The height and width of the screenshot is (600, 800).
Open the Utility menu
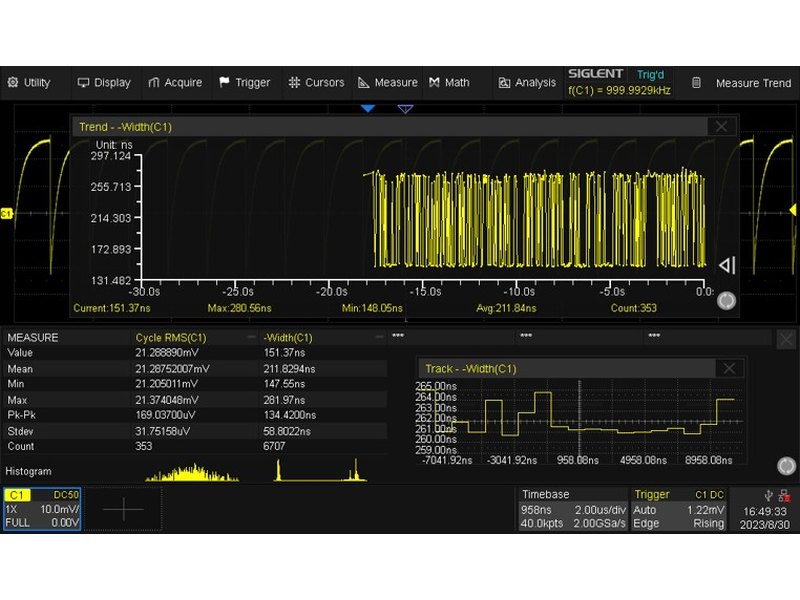pyautogui.click(x=29, y=83)
